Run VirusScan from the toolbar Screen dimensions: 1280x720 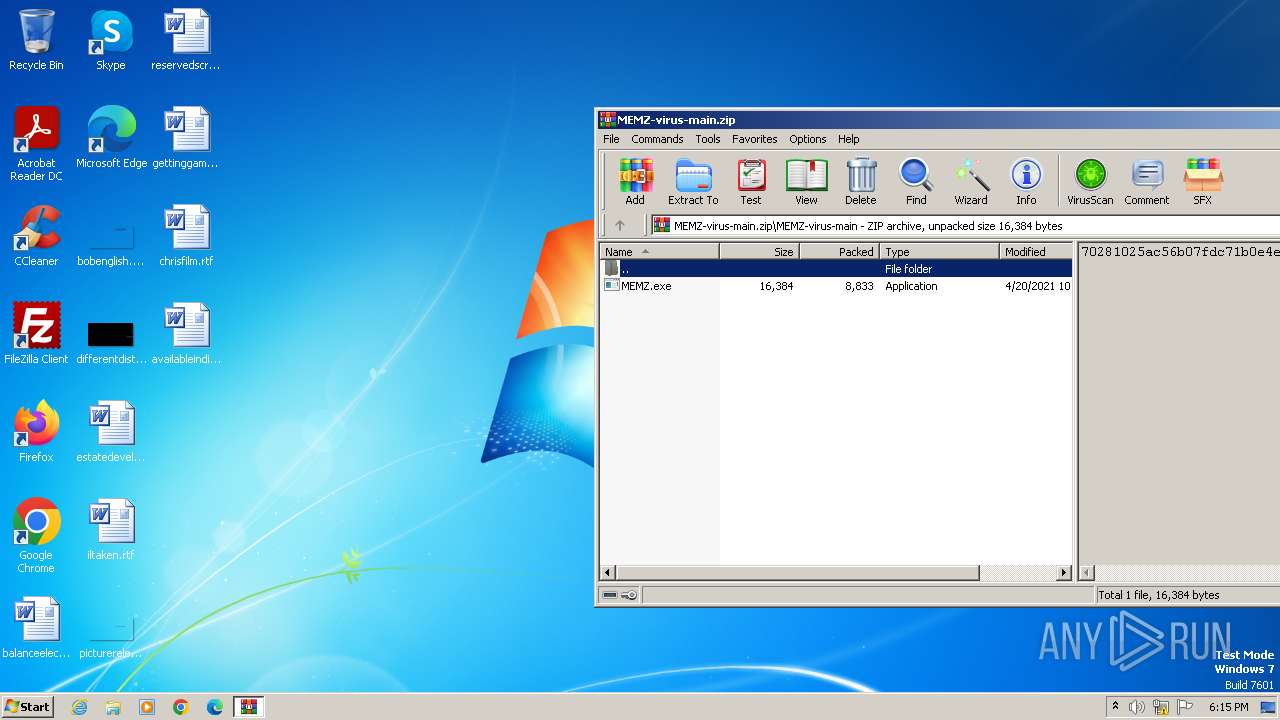pos(1090,181)
